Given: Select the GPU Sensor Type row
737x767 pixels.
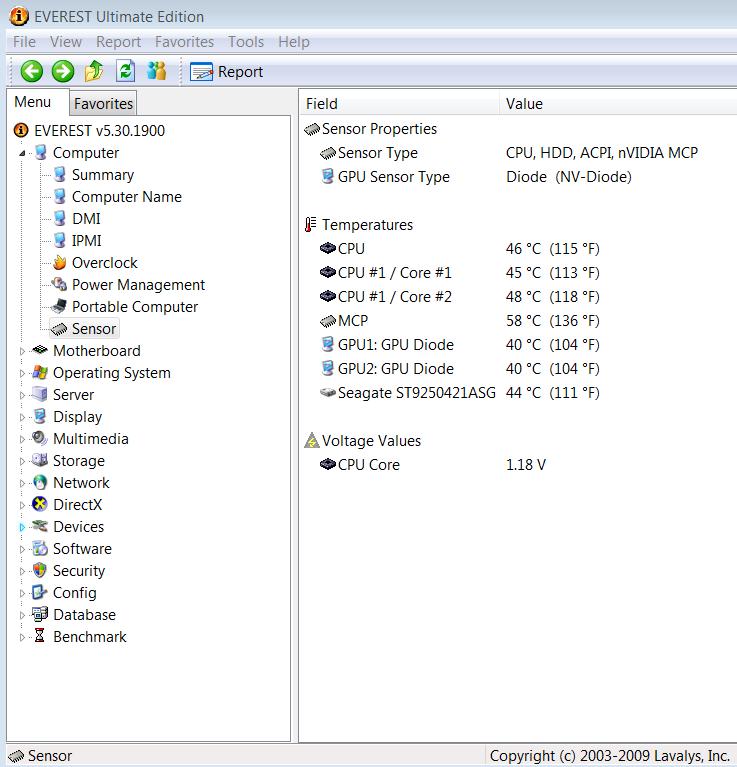Looking at the screenshot, I should [x=517, y=177].
